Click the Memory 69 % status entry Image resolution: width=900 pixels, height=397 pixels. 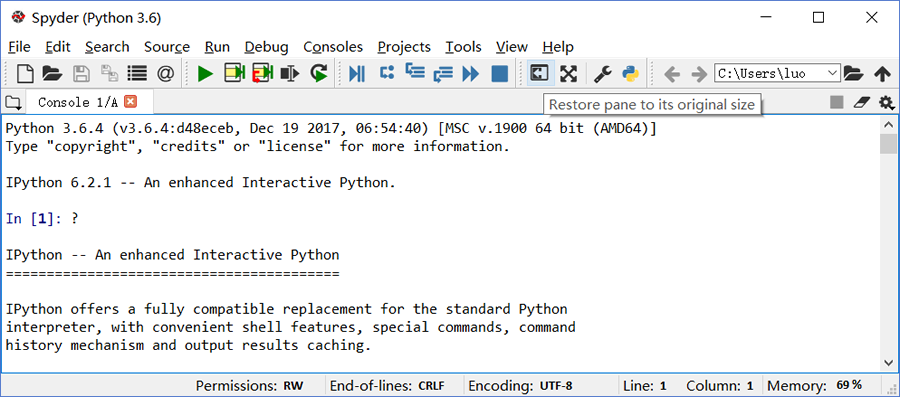(815, 386)
